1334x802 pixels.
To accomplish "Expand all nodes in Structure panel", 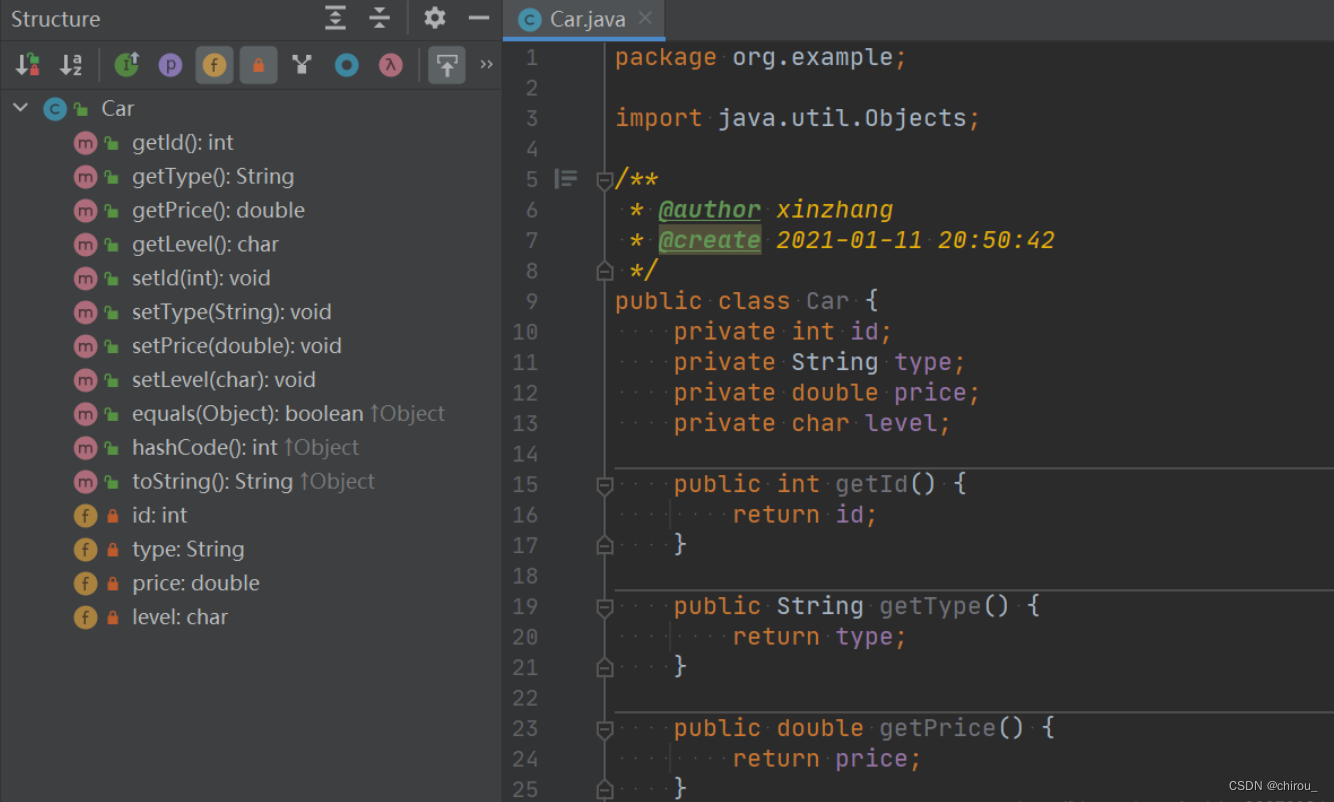I will [335, 18].
